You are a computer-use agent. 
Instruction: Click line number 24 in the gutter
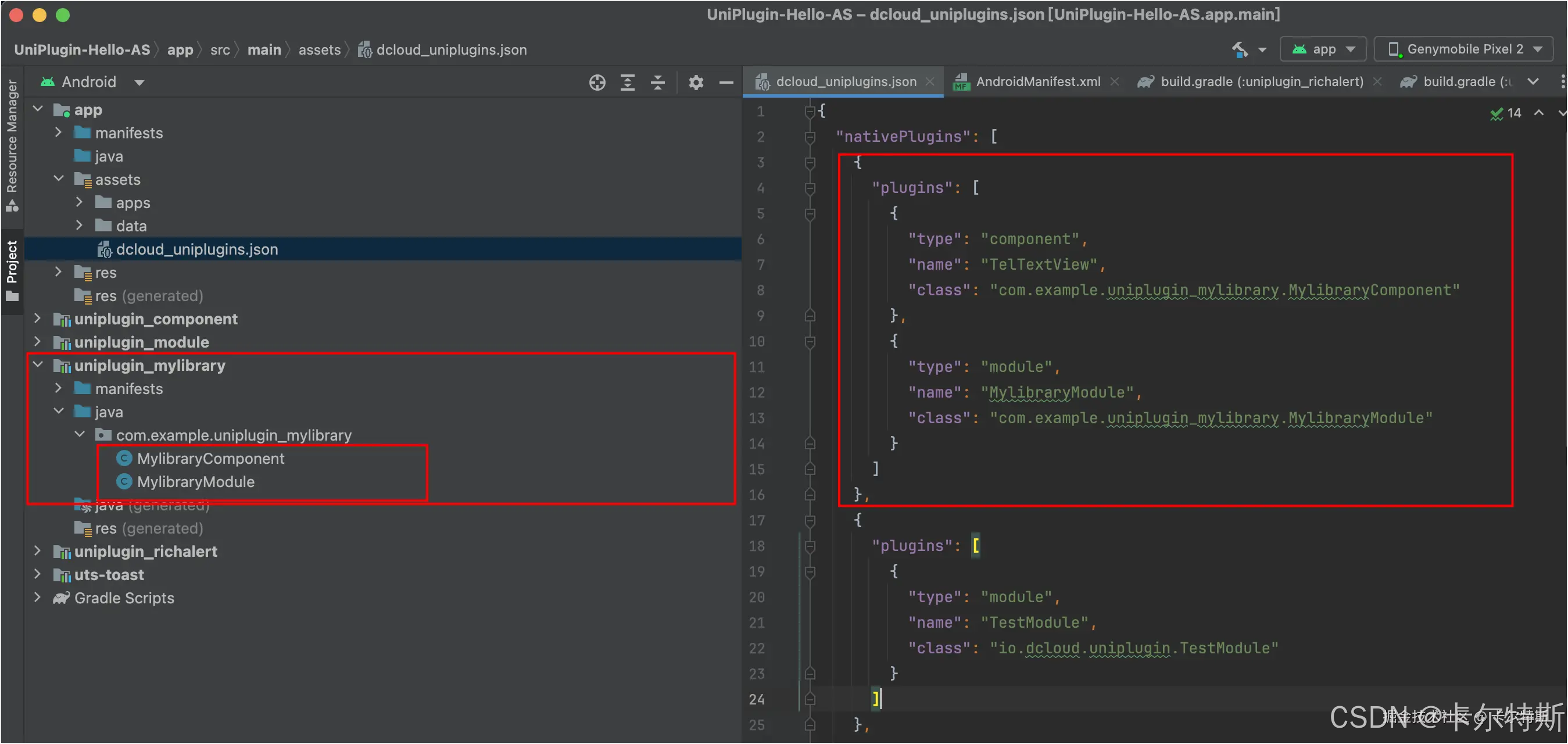point(757,700)
